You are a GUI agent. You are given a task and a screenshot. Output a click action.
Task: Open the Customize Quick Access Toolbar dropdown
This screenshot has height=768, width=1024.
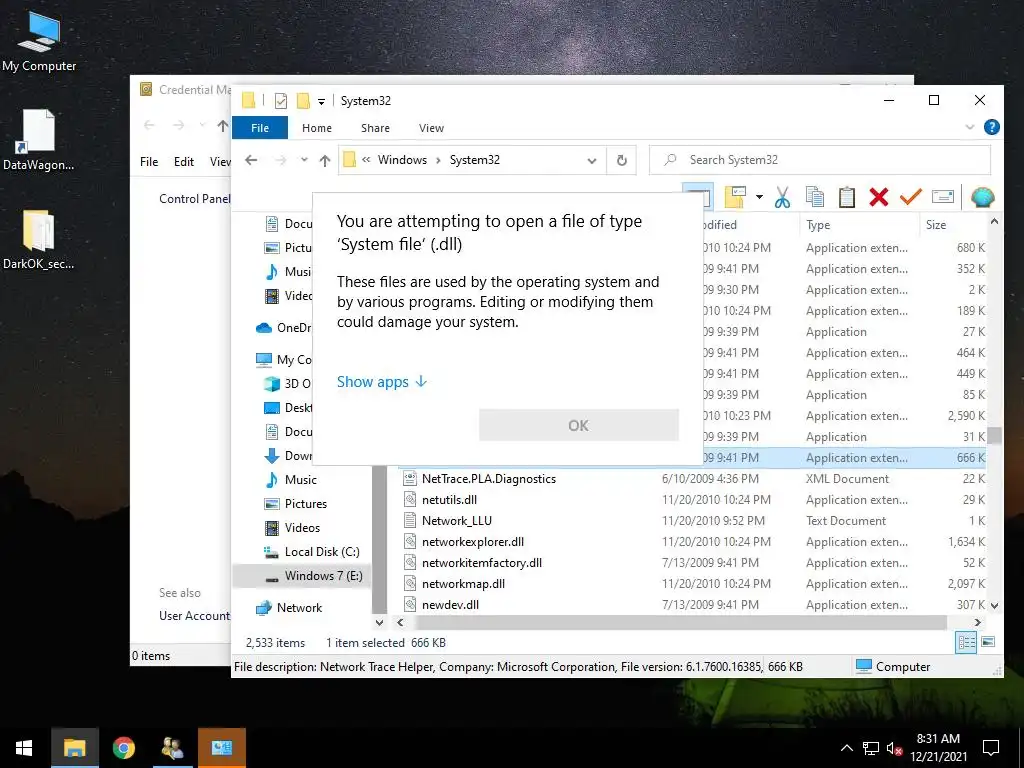321,101
